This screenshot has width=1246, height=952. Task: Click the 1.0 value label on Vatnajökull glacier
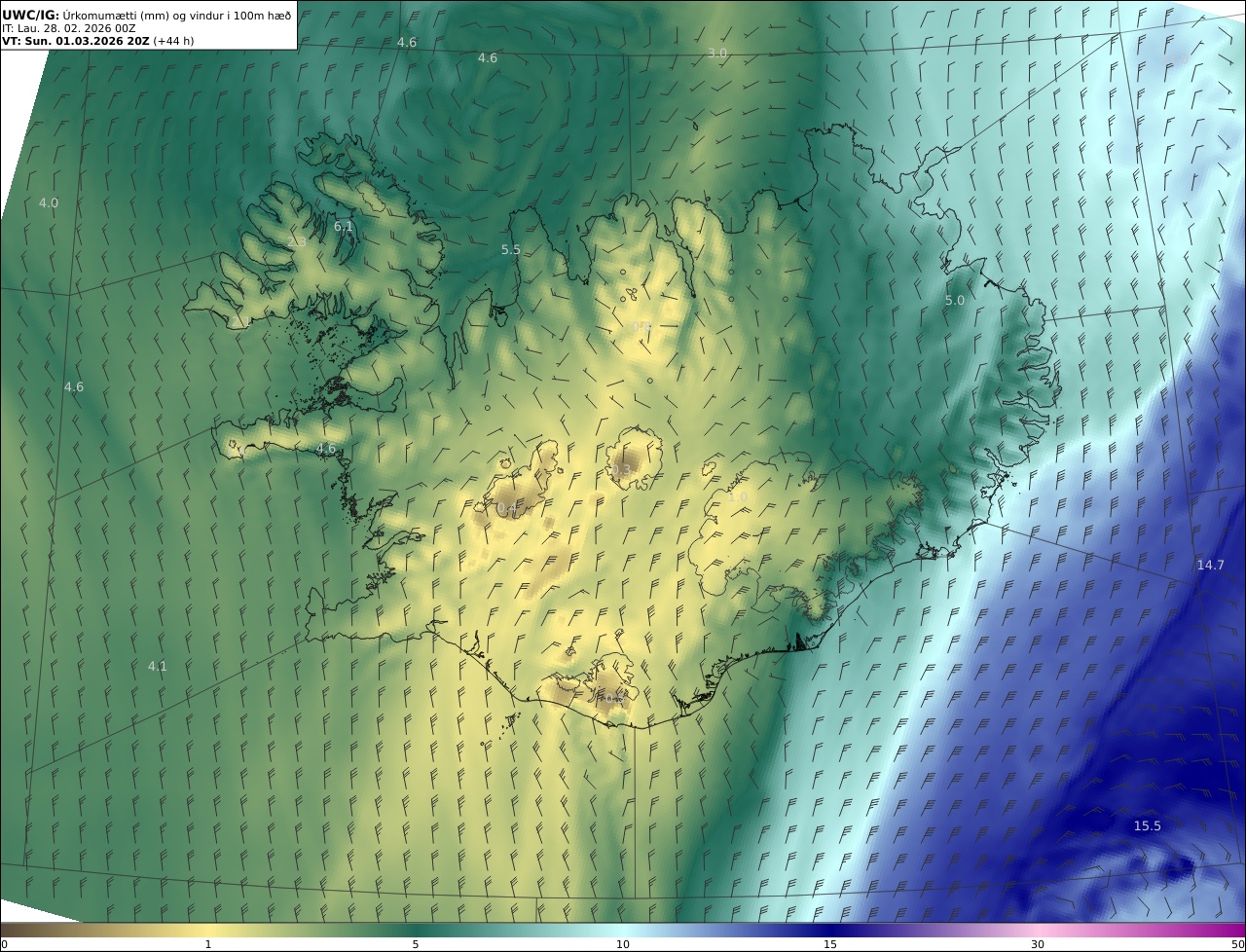(738, 496)
